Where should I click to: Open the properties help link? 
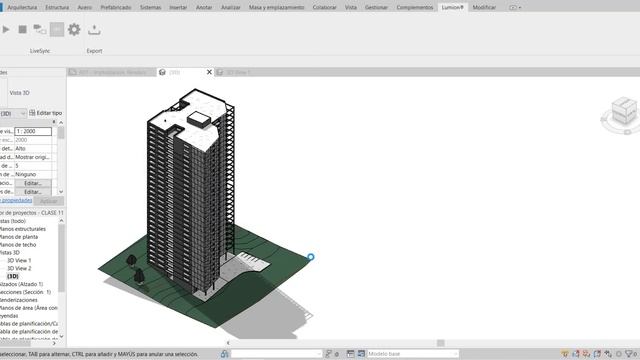pyautogui.click(x=16, y=200)
